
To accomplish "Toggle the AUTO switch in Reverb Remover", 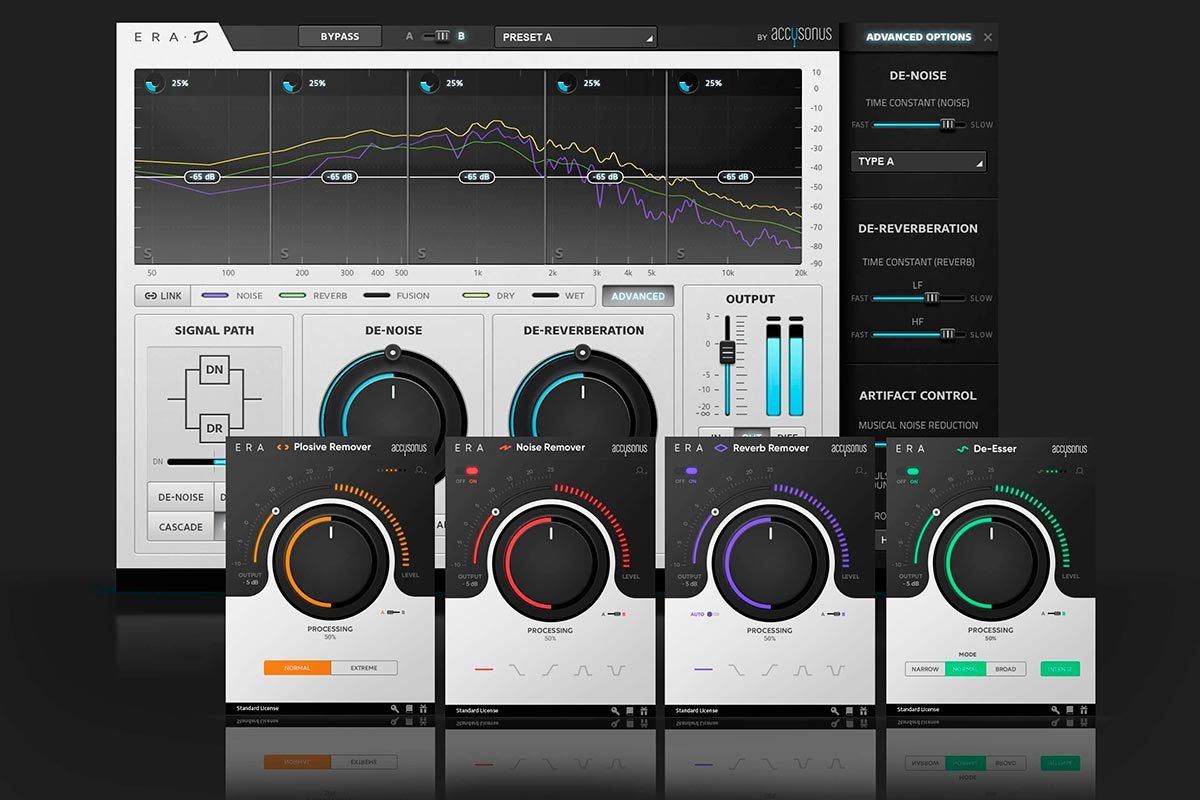I will [x=714, y=614].
